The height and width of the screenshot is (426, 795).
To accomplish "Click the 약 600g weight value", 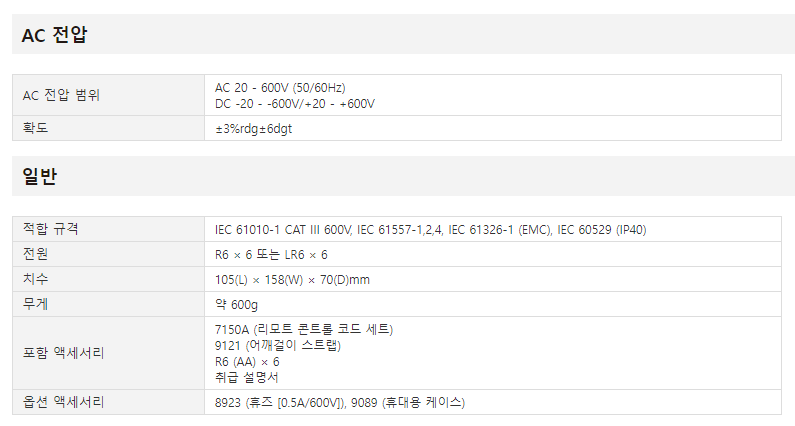I will click(x=236, y=304).
